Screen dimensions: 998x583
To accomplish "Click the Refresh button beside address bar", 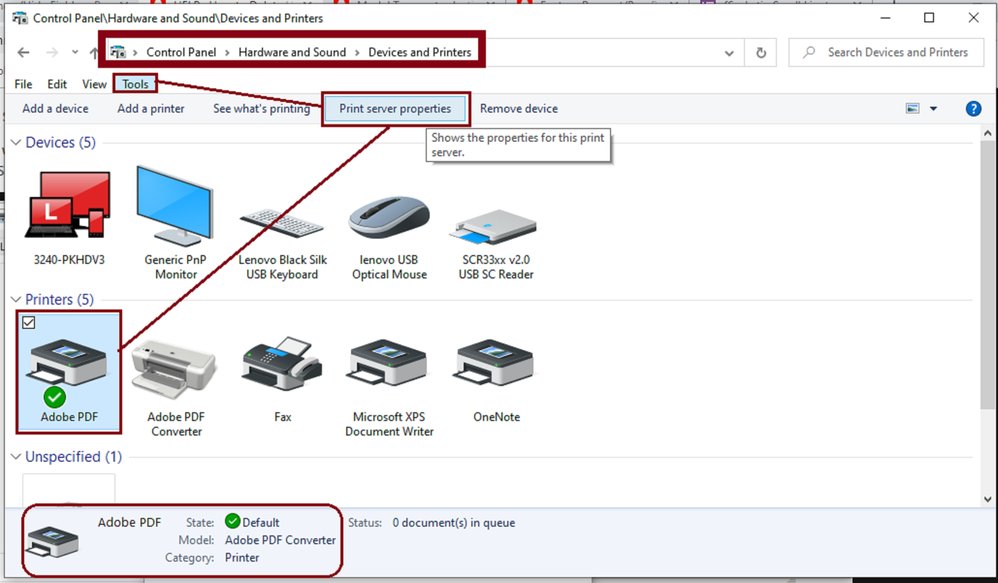I will [761, 53].
